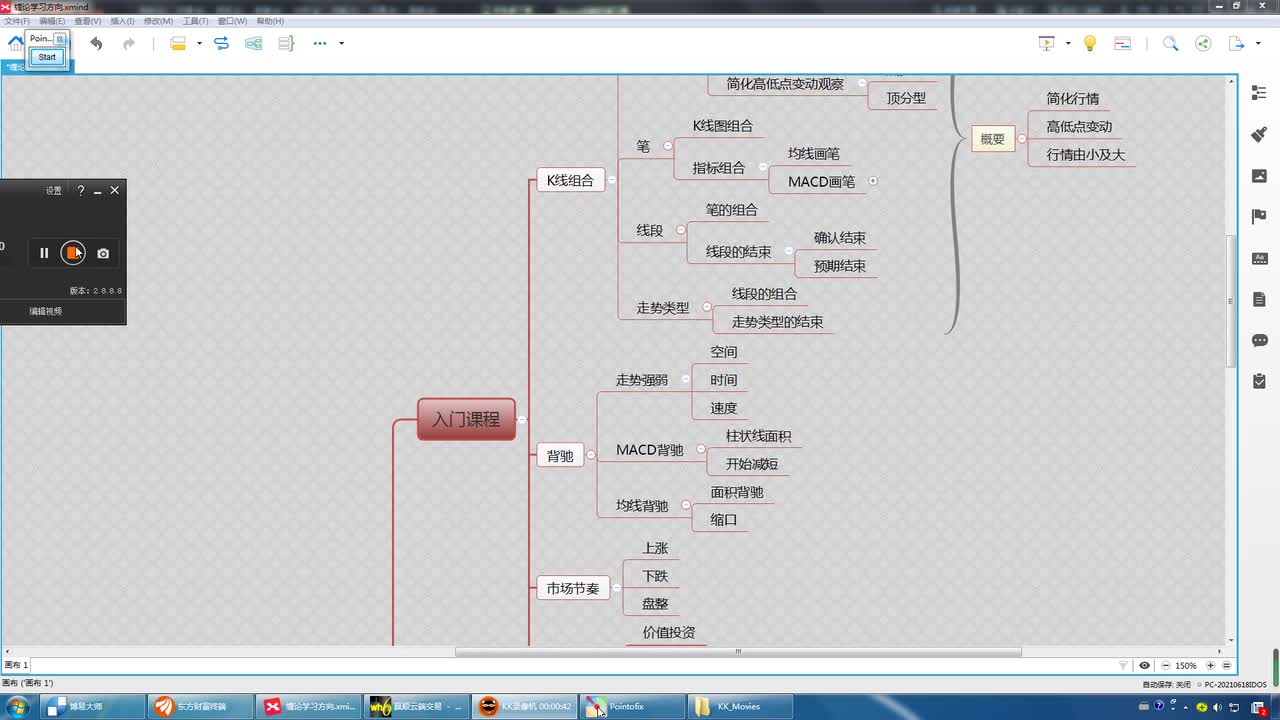This screenshot has width=1280, height=720.
Task: Collapse the 背驰 branch
Action: [591, 455]
